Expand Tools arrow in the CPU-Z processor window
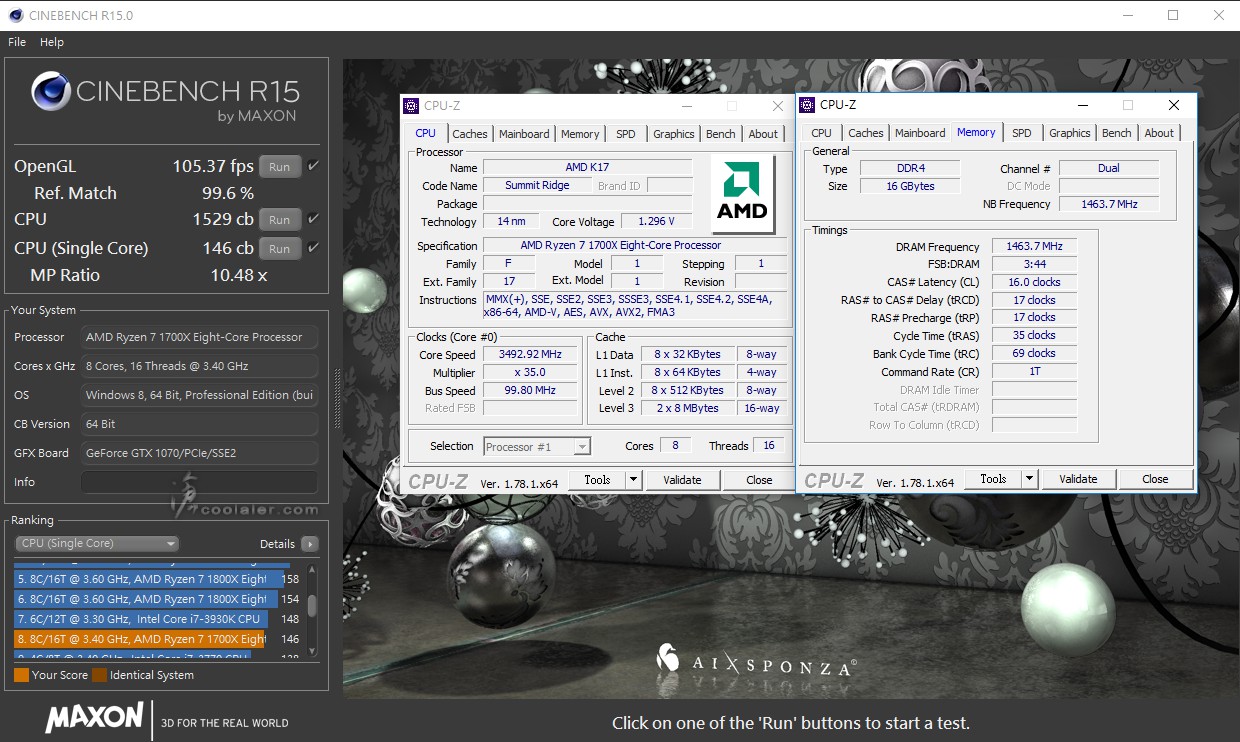 [x=633, y=480]
